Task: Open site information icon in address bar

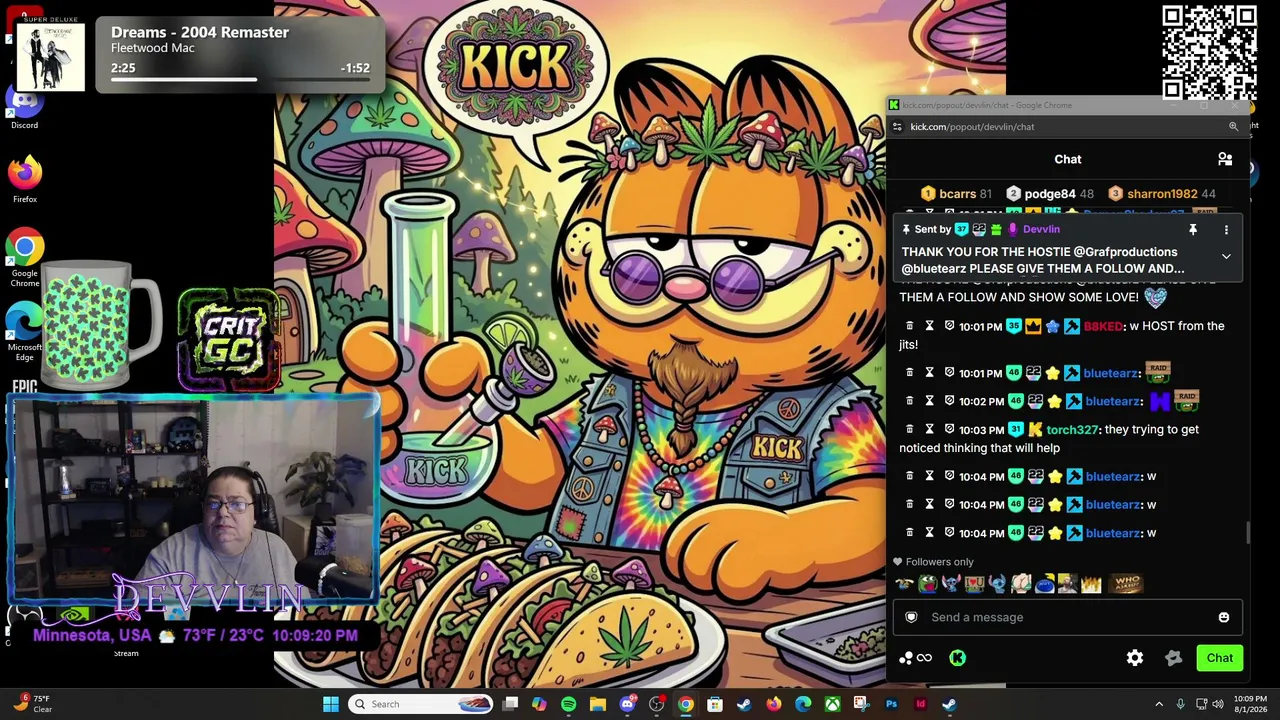Action: (x=897, y=127)
